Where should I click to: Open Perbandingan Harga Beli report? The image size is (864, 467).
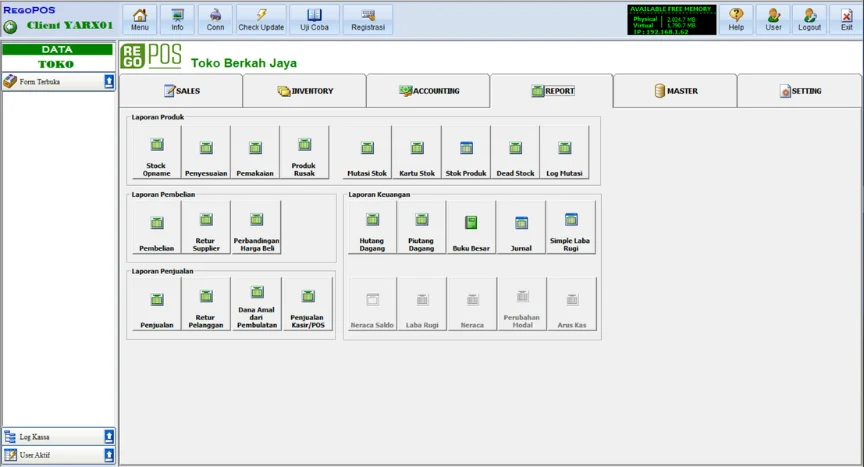[257, 227]
